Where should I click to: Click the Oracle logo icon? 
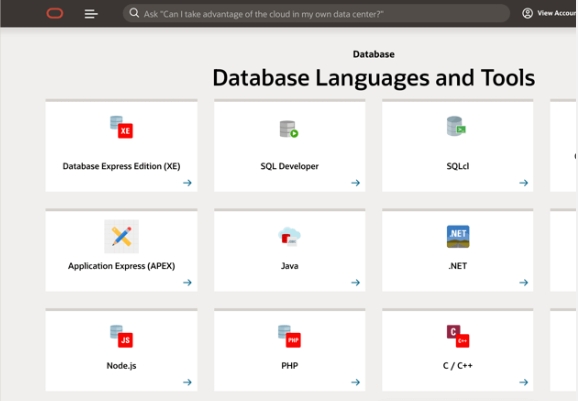click(55, 14)
